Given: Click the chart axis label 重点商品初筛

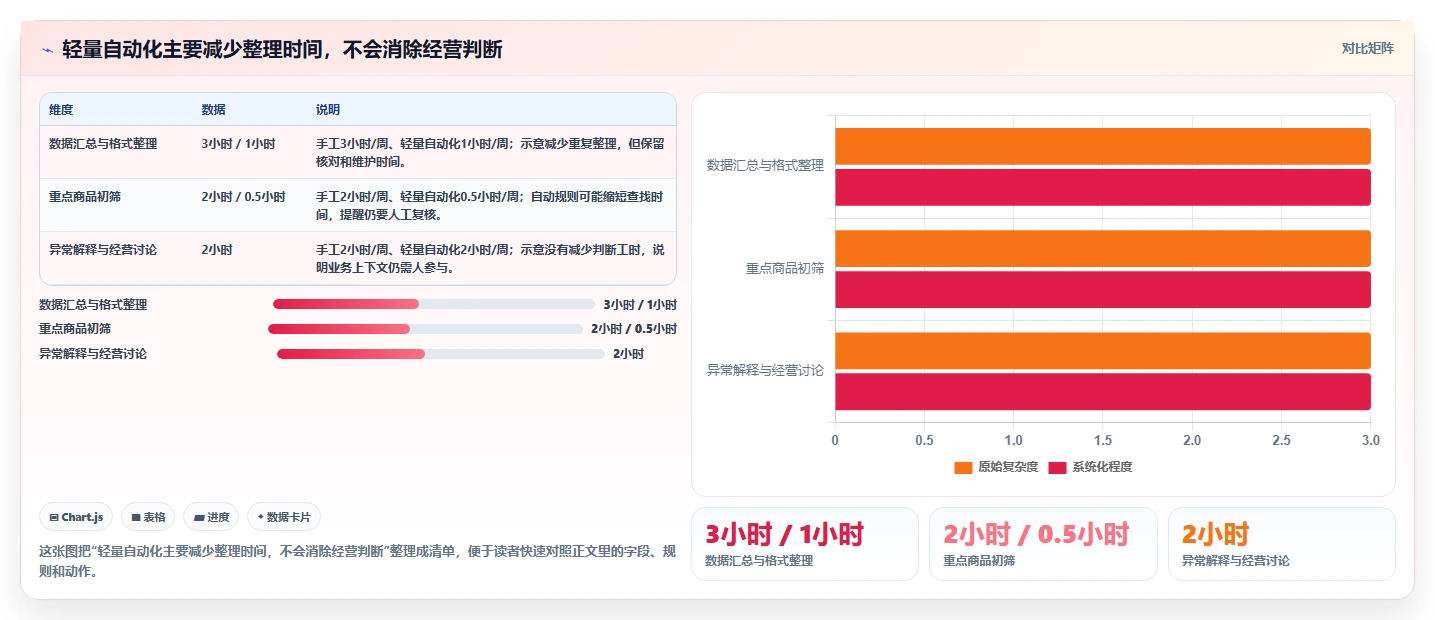Looking at the screenshot, I should [x=785, y=269].
